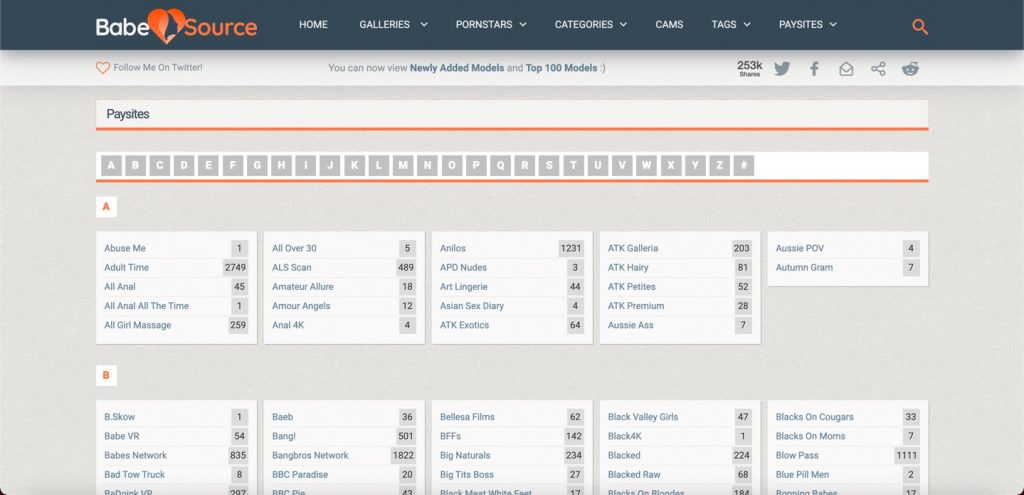Expand the Tags dropdown menu
The height and width of the screenshot is (495, 1024).
(731, 25)
